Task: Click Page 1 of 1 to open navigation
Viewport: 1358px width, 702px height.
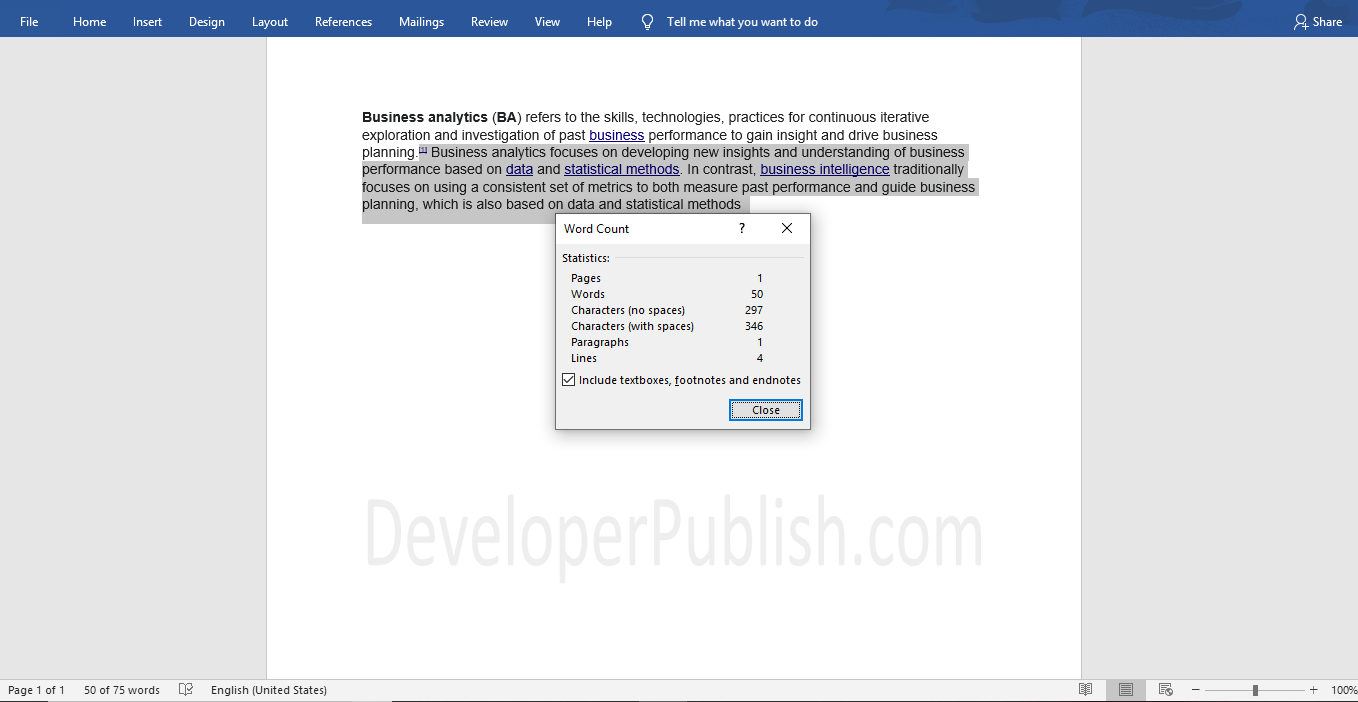Action: (36, 689)
